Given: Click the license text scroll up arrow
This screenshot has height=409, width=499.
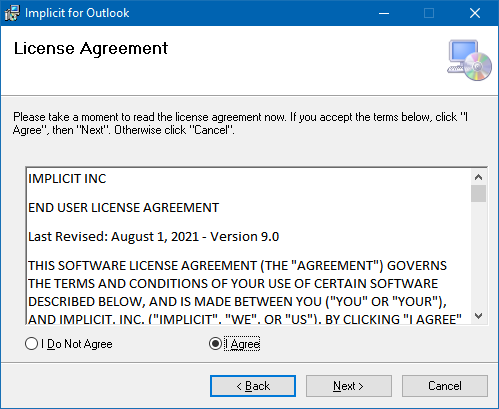Looking at the screenshot, I should (x=478, y=177).
